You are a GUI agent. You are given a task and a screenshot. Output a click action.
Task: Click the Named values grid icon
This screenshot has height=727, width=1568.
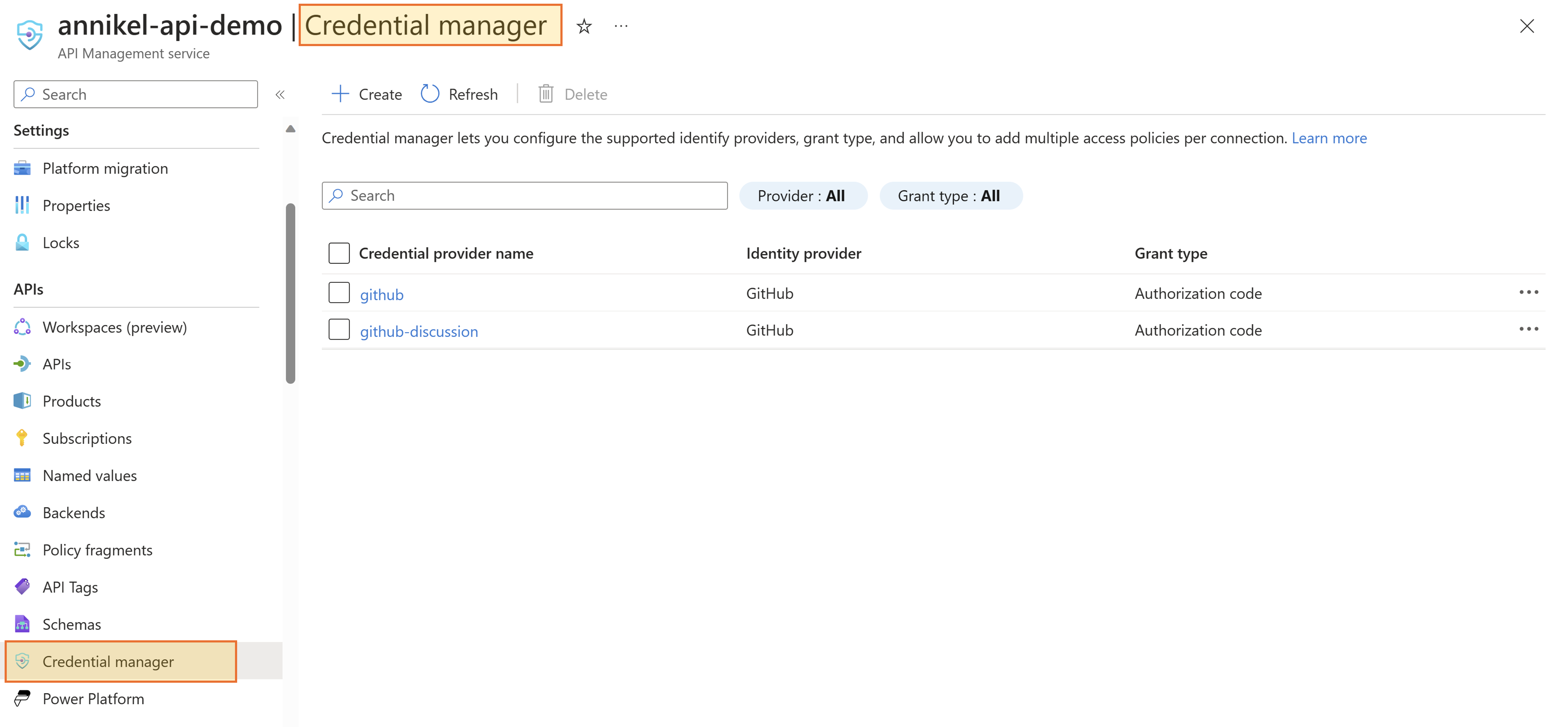click(22, 476)
